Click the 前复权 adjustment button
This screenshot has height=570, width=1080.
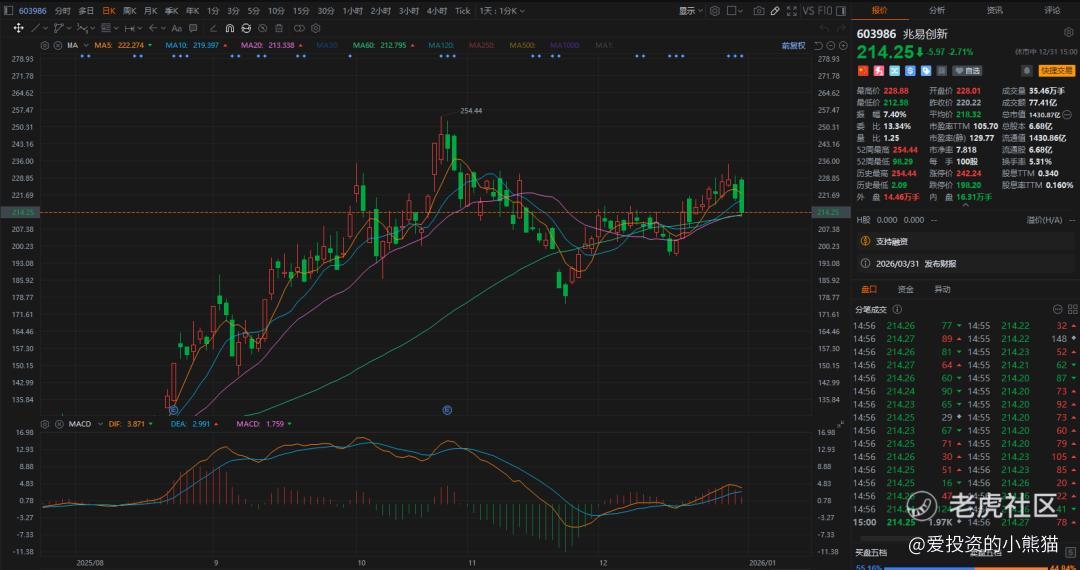(793, 45)
